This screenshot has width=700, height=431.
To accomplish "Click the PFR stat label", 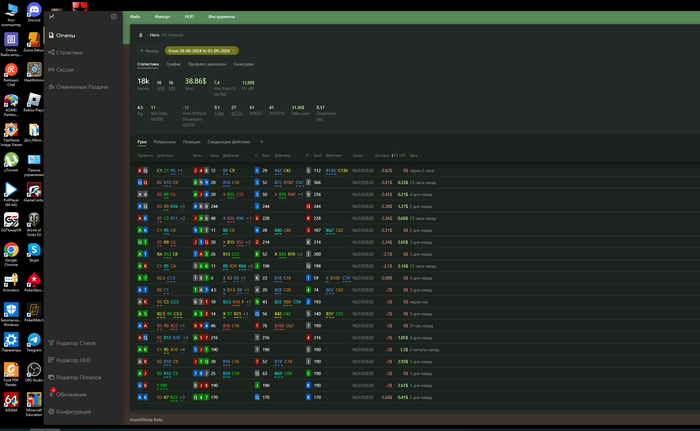I will click(171, 89).
